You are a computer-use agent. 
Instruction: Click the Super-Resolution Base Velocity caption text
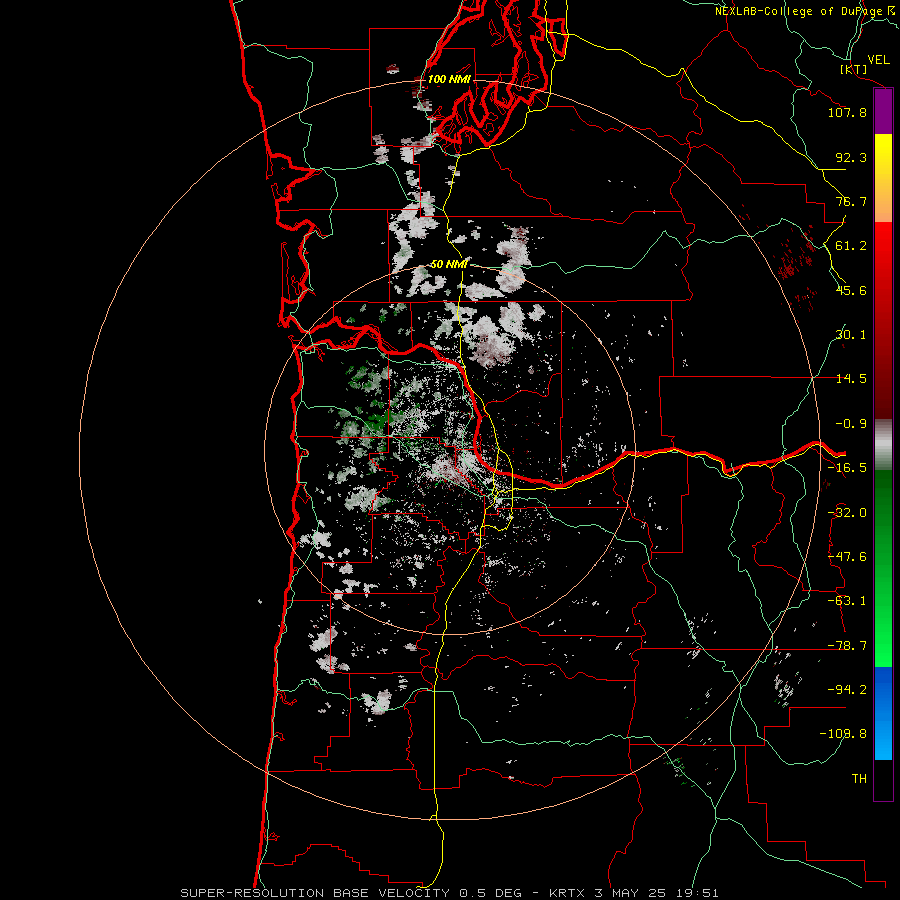pyautogui.click(x=449, y=893)
